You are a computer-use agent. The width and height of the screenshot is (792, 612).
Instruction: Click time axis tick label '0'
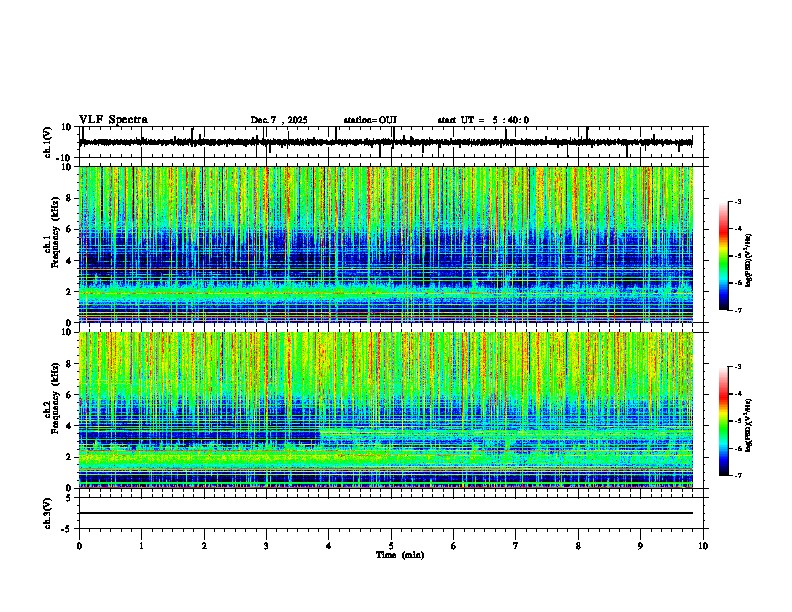79,546
